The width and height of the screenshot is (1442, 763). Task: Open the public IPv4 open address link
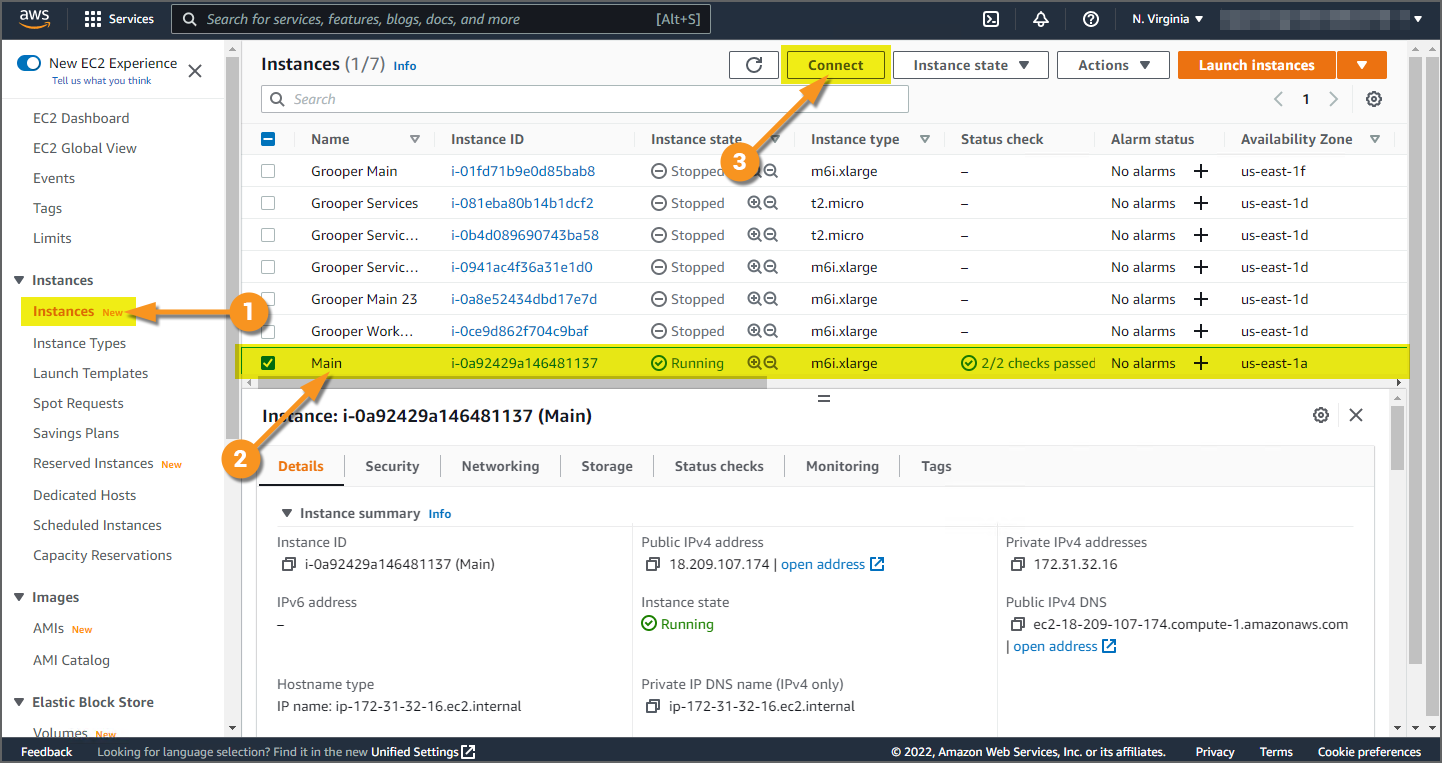pyautogui.click(x=832, y=564)
